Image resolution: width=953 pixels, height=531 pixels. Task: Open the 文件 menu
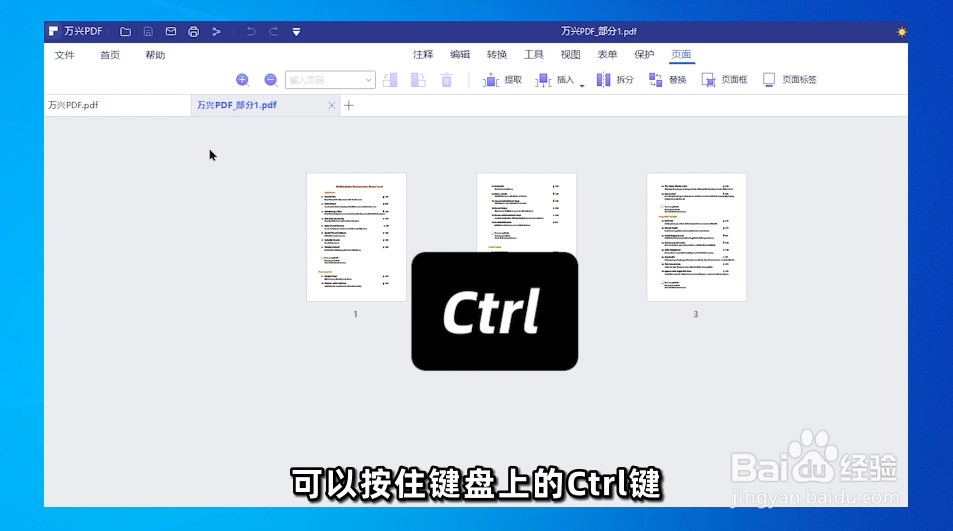[64, 55]
